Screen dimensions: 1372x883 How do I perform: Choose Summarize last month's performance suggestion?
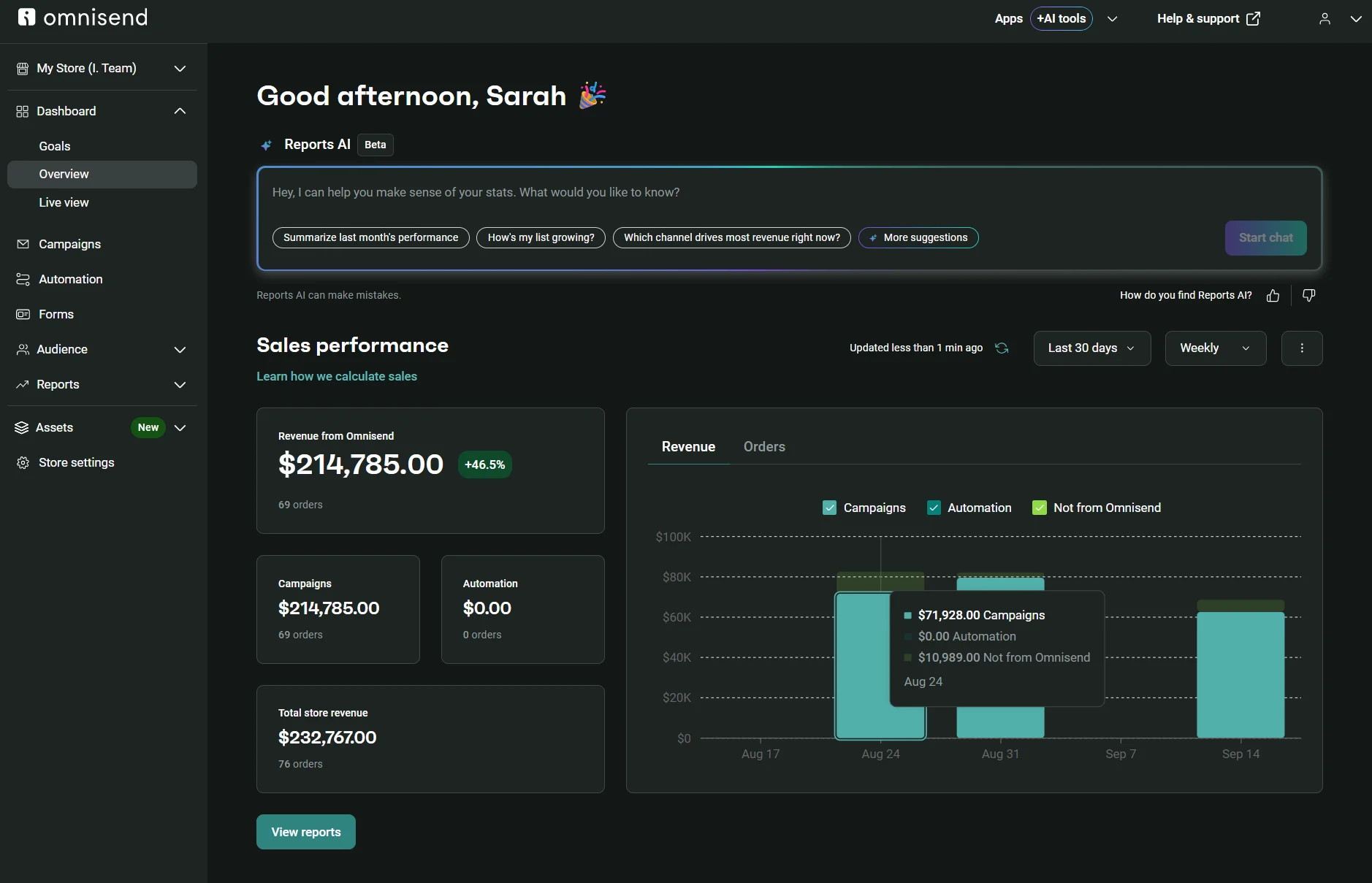[x=371, y=238]
